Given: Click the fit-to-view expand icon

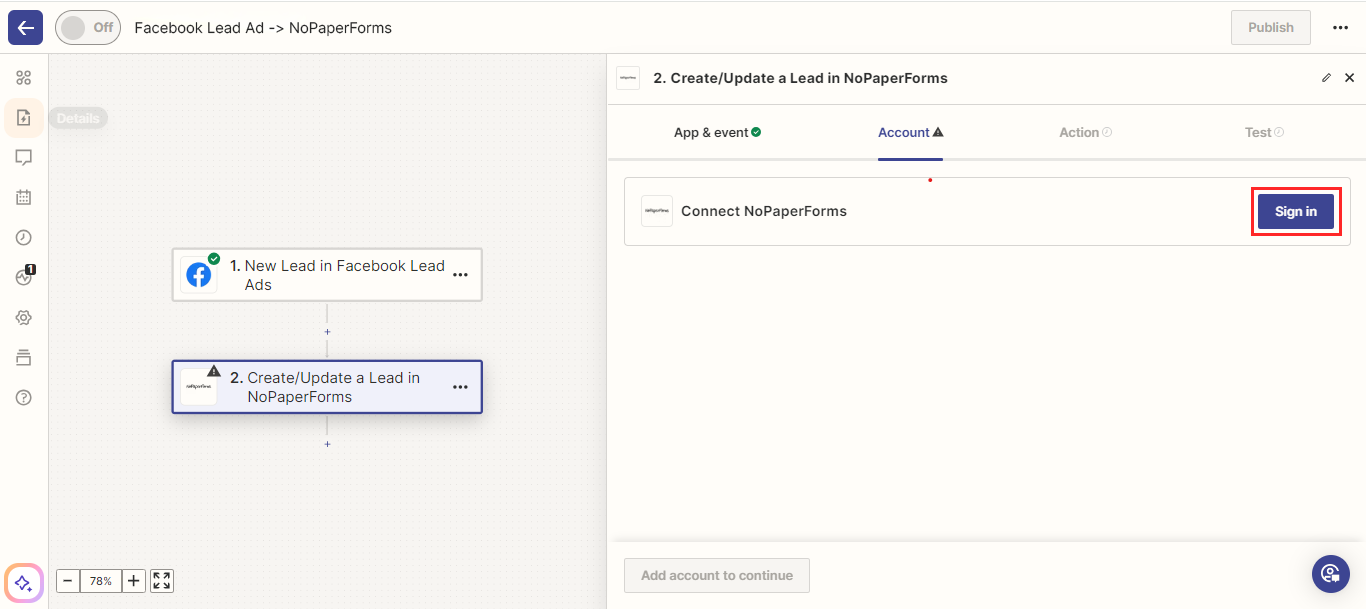Looking at the screenshot, I should coord(162,581).
